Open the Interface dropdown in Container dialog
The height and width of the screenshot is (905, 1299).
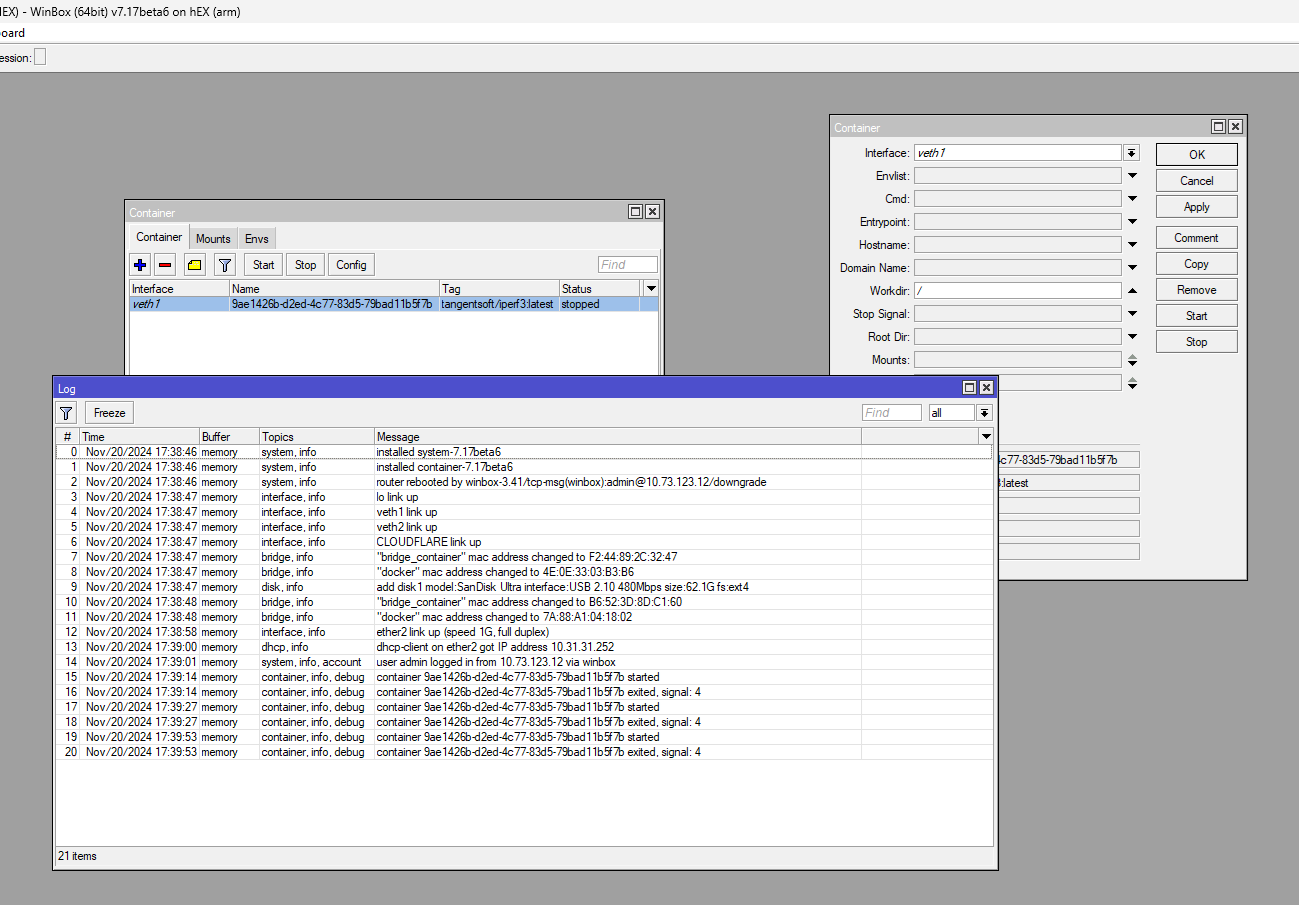(1132, 153)
